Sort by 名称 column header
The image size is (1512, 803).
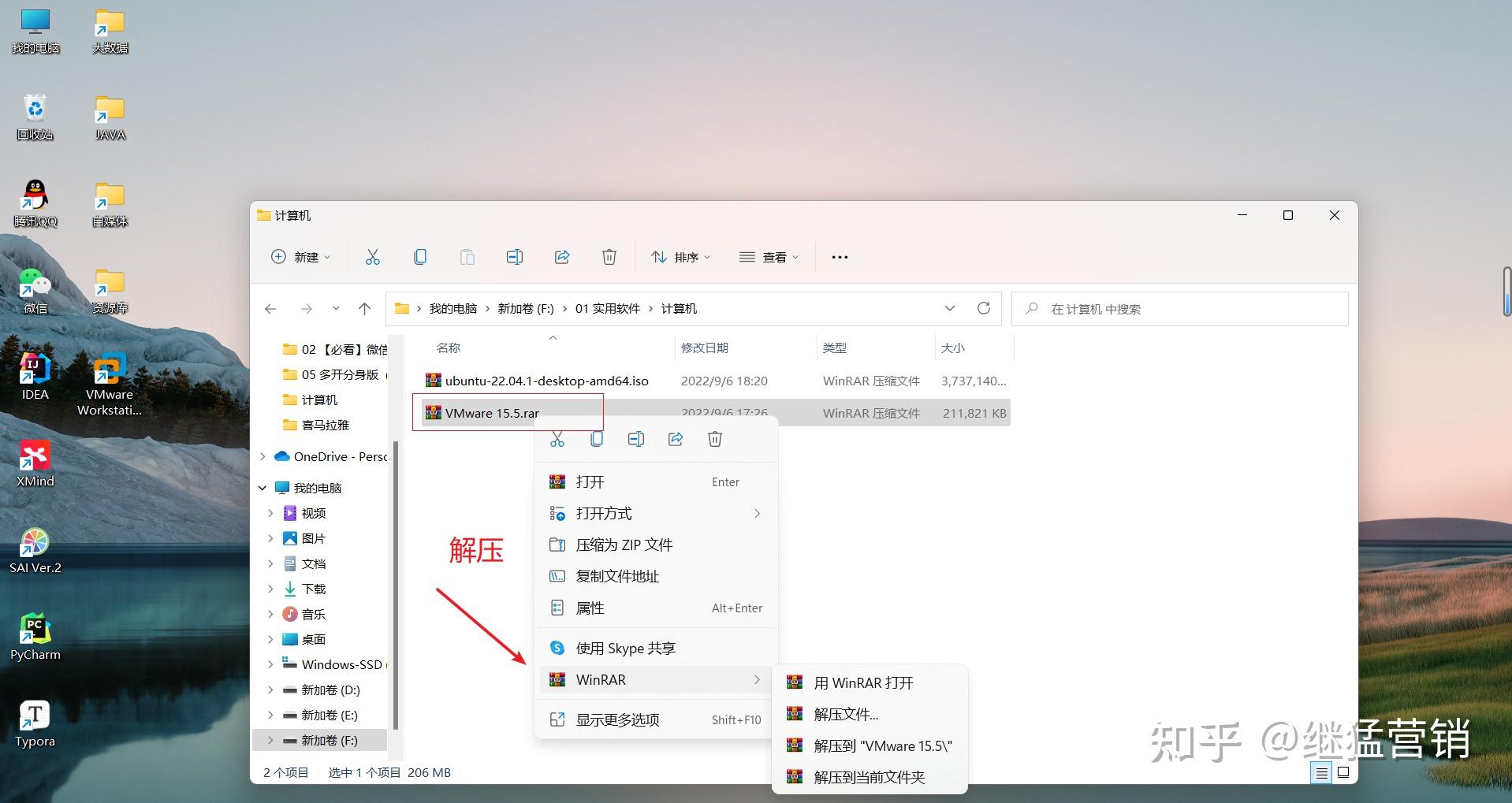point(449,348)
